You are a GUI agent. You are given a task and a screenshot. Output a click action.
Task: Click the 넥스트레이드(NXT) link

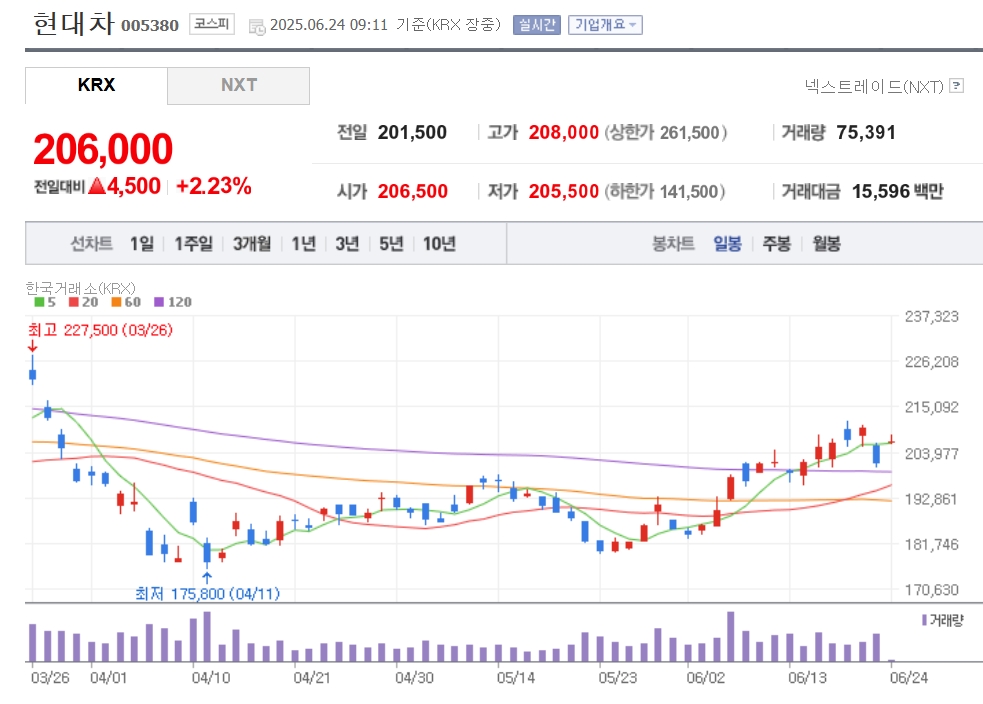click(x=874, y=87)
